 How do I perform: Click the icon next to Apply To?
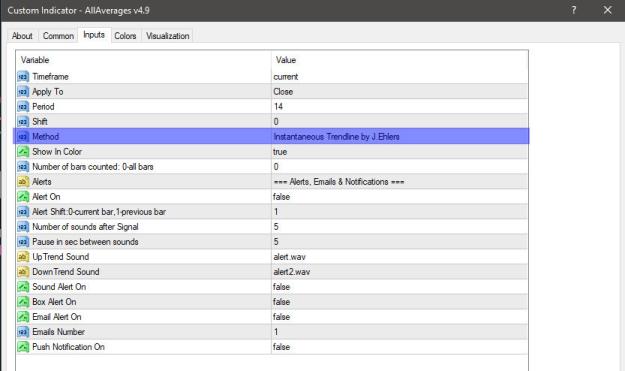pyautogui.click(x=23, y=92)
